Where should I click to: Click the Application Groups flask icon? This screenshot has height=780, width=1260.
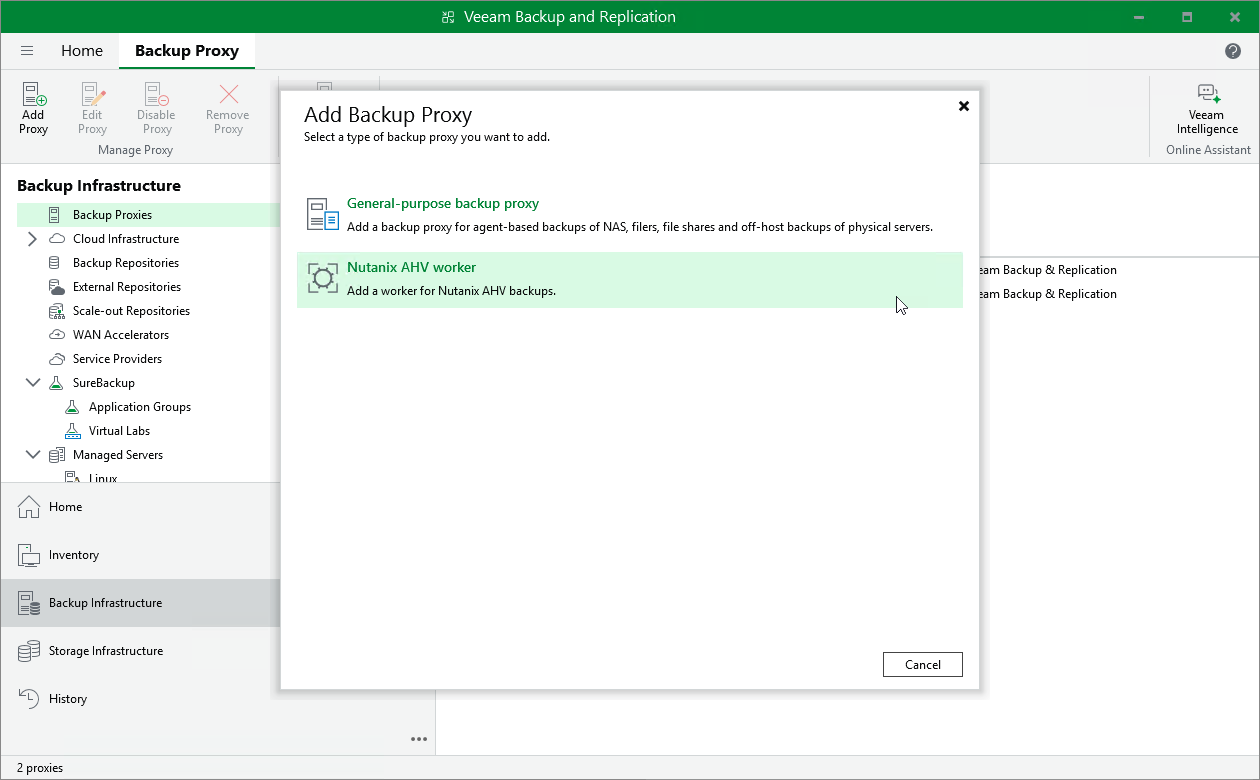[x=72, y=407]
